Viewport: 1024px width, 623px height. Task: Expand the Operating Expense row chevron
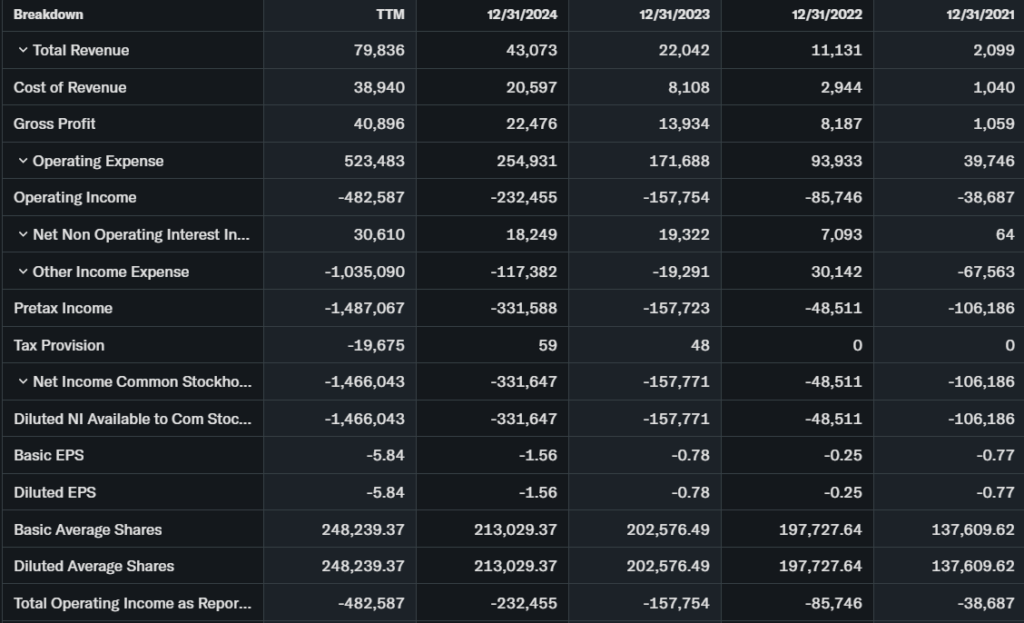(23, 161)
